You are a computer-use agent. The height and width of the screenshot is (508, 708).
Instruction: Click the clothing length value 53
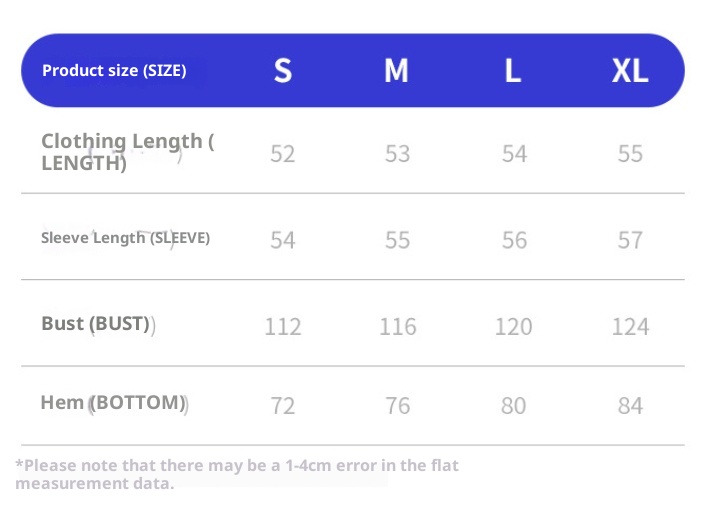pos(397,154)
